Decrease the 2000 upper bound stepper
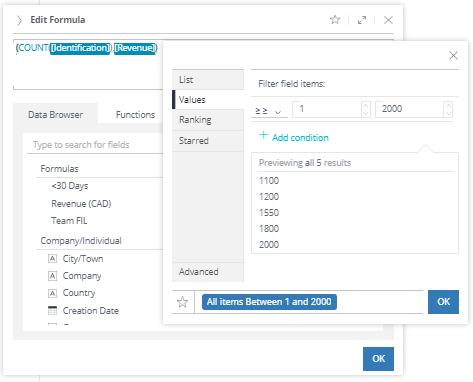The image size is (473, 382). pyautogui.click(x=448, y=113)
